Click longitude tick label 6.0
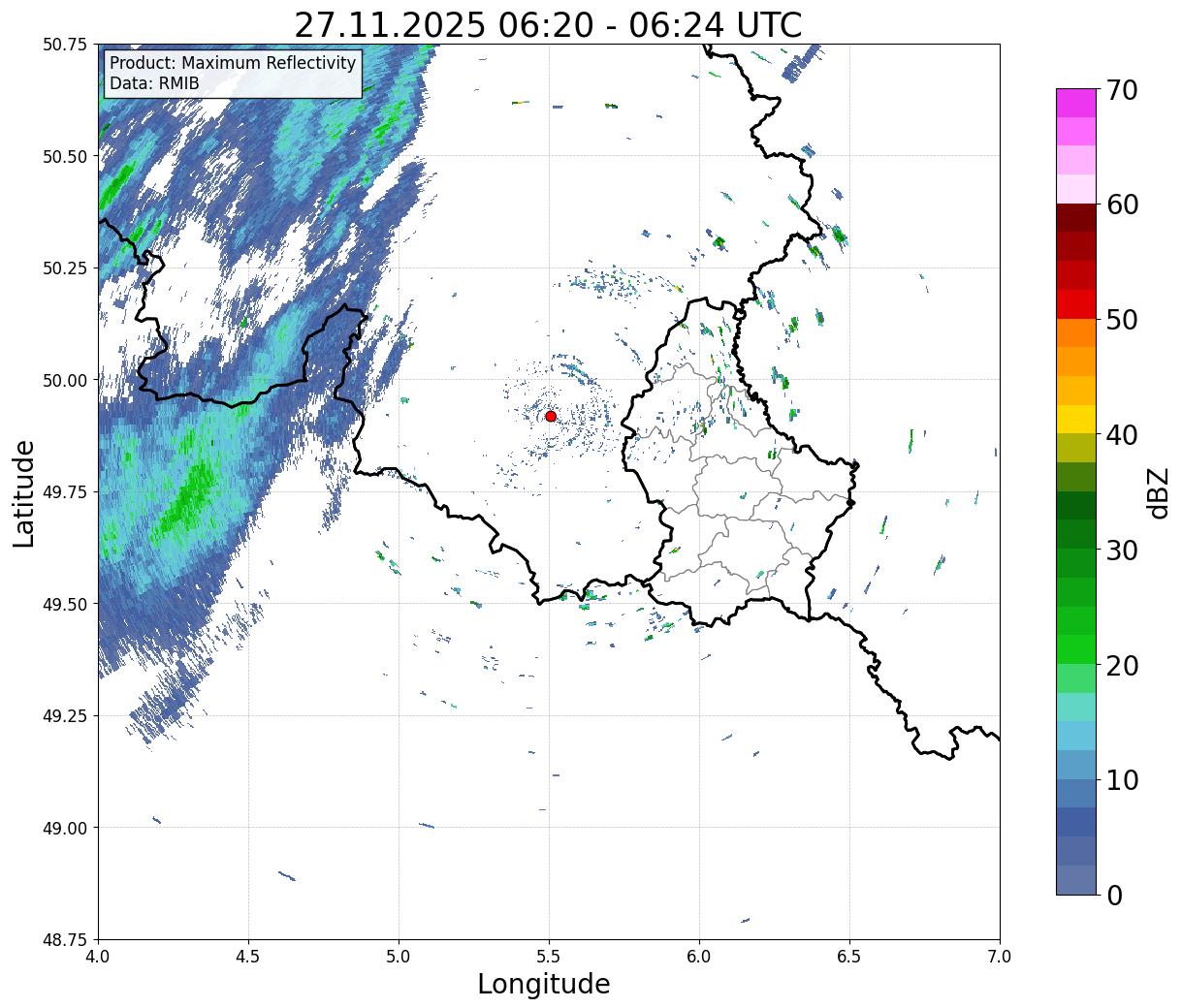This screenshot has width=1182, height=1008. [699, 956]
